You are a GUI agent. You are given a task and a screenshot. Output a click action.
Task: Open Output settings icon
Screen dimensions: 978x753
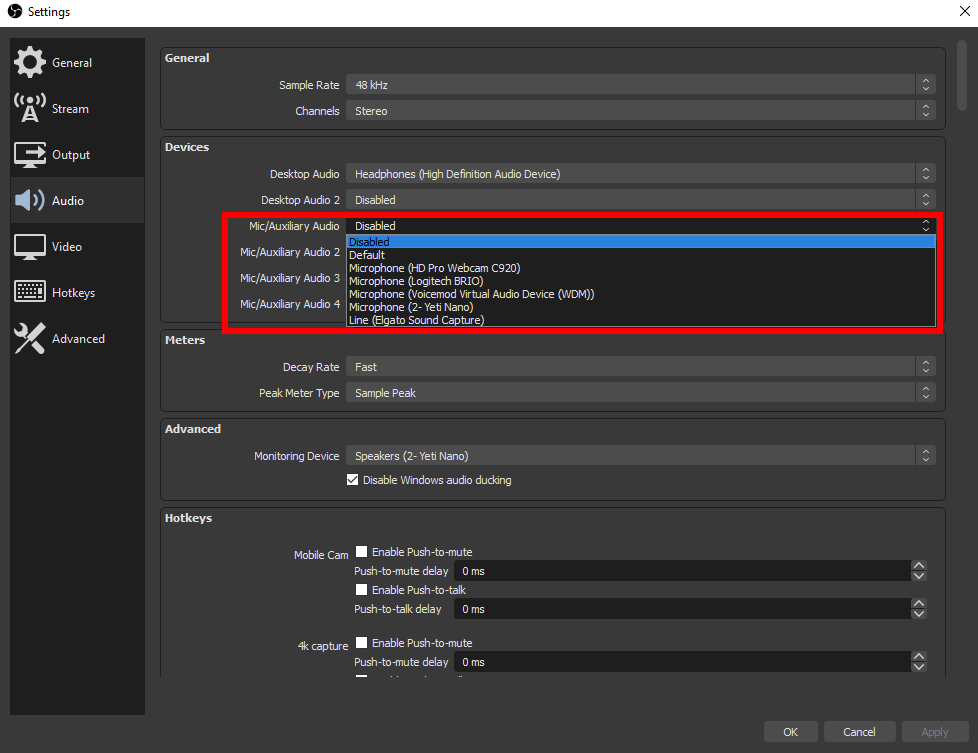pos(30,155)
